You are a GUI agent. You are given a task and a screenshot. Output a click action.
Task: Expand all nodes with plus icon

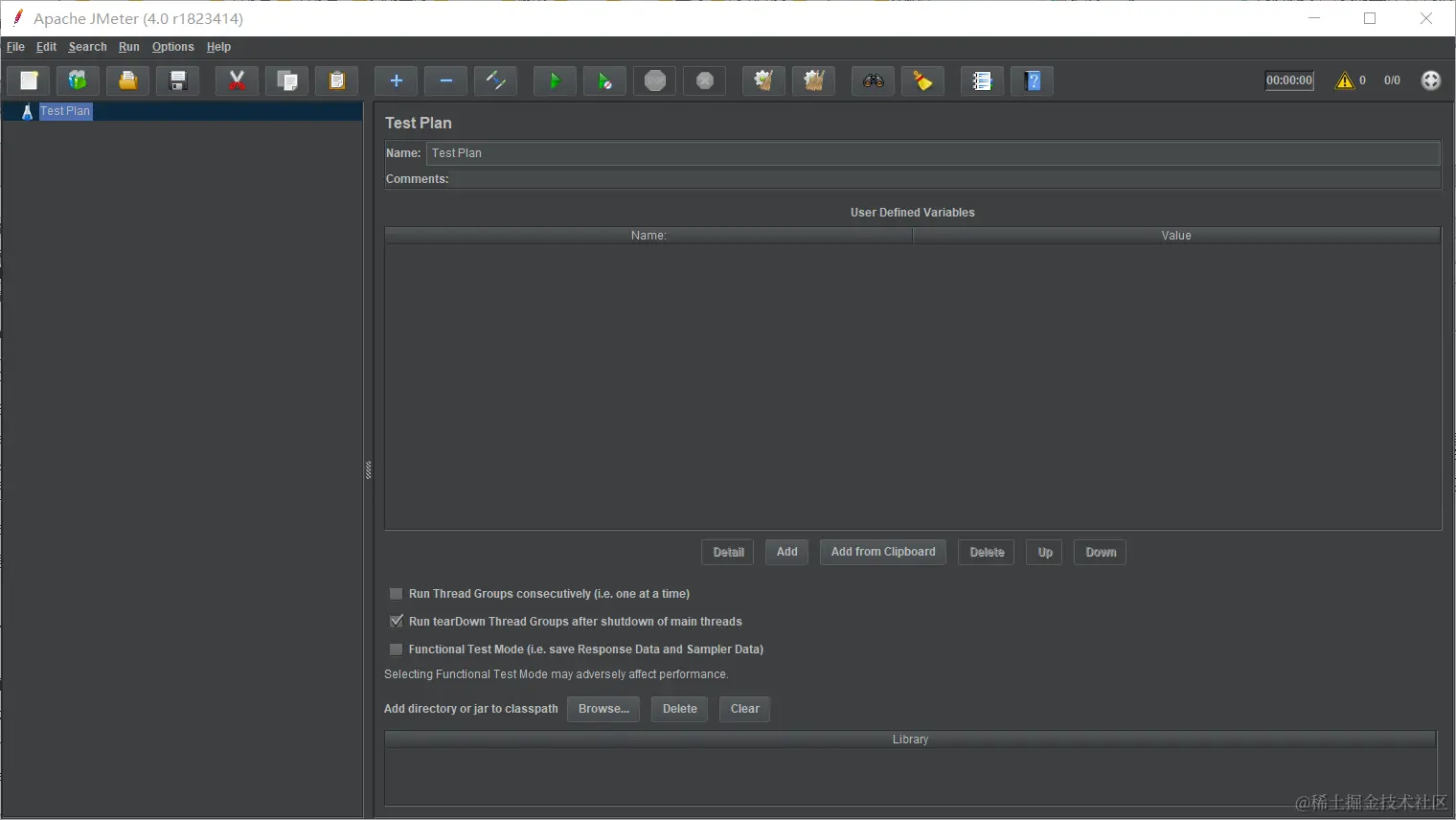[396, 81]
